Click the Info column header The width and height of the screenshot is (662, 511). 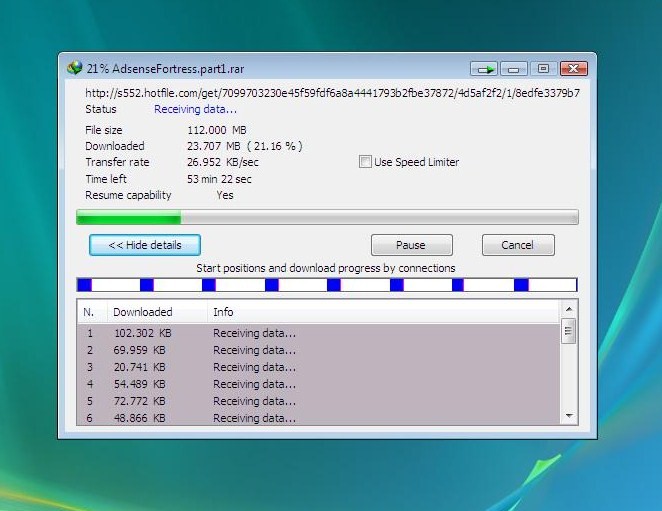coord(383,312)
